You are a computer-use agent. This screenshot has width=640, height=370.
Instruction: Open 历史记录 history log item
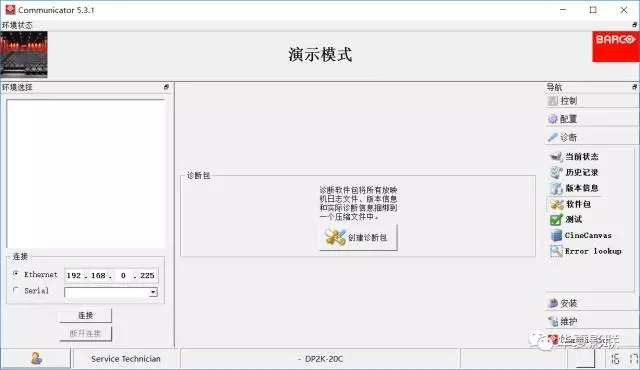[574, 173]
